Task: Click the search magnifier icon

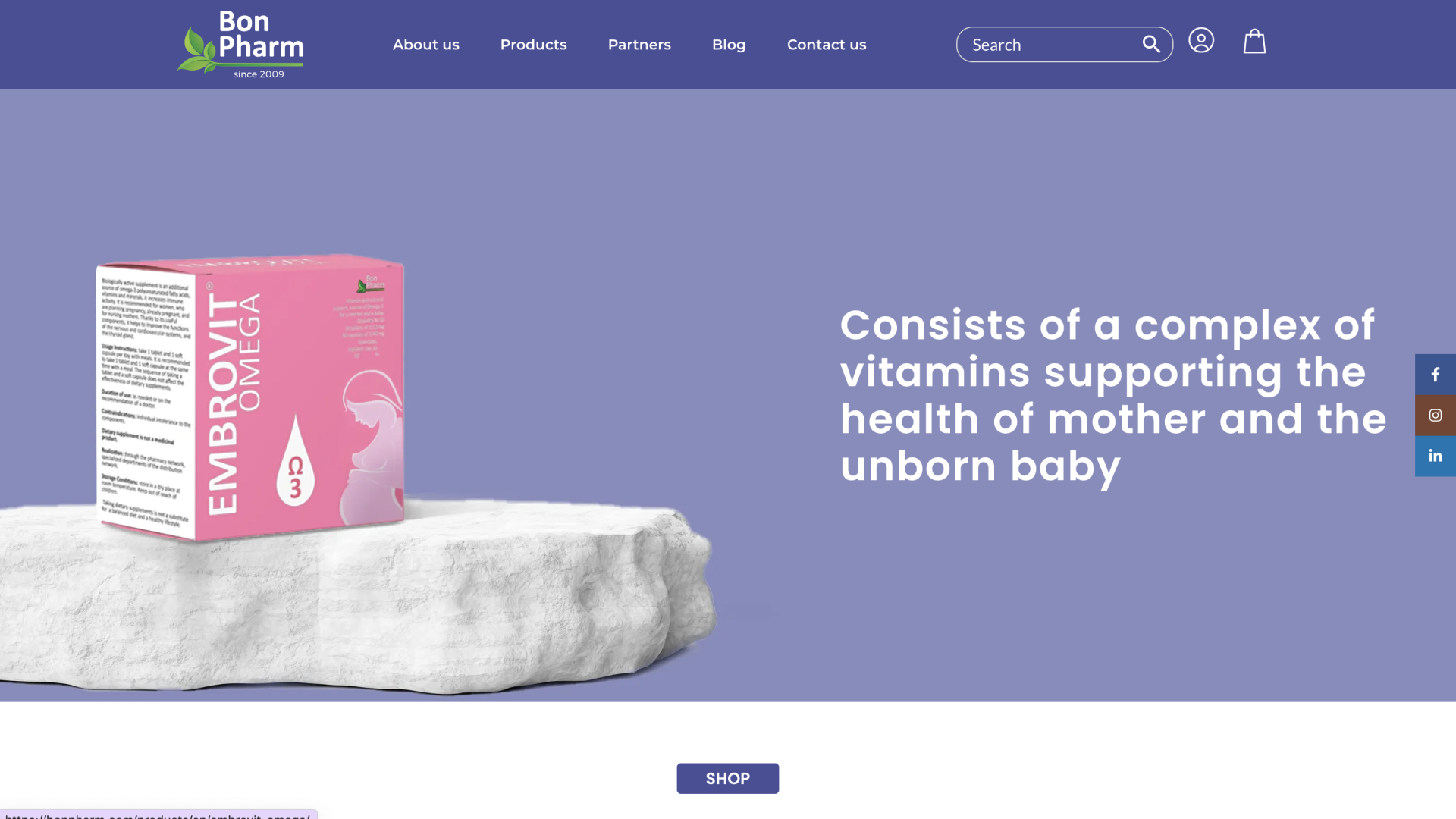Action: (1151, 44)
